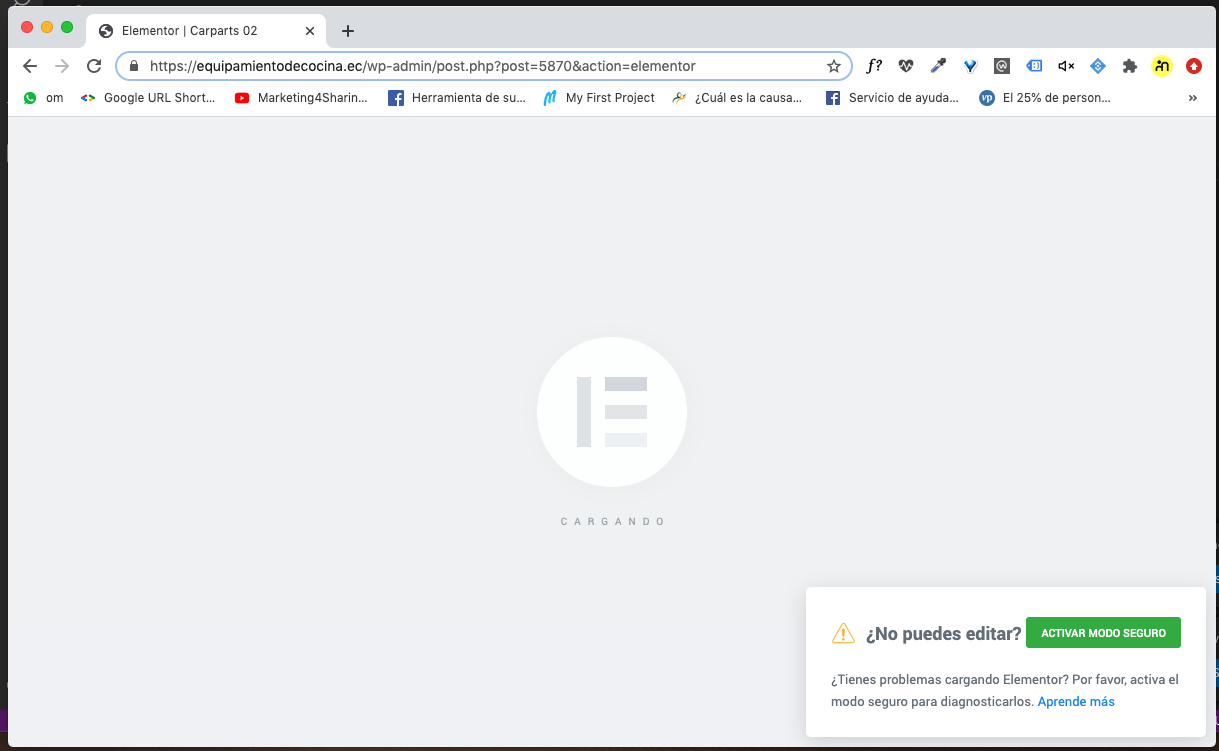Open the WhatFont (f?) extension
The height and width of the screenshot is (751, 1219).
coord(874,66)
